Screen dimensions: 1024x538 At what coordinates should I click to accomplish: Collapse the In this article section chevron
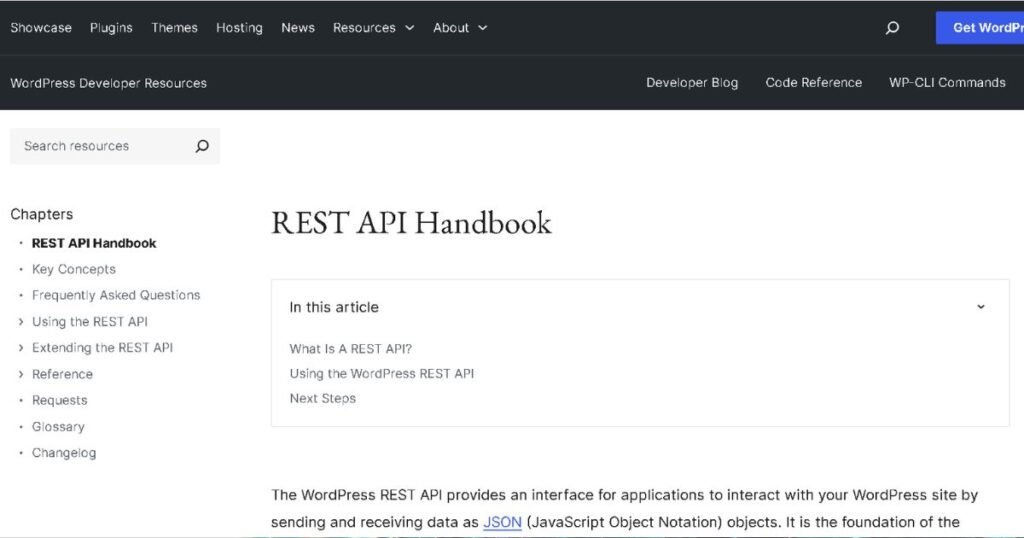click(980, 307)
